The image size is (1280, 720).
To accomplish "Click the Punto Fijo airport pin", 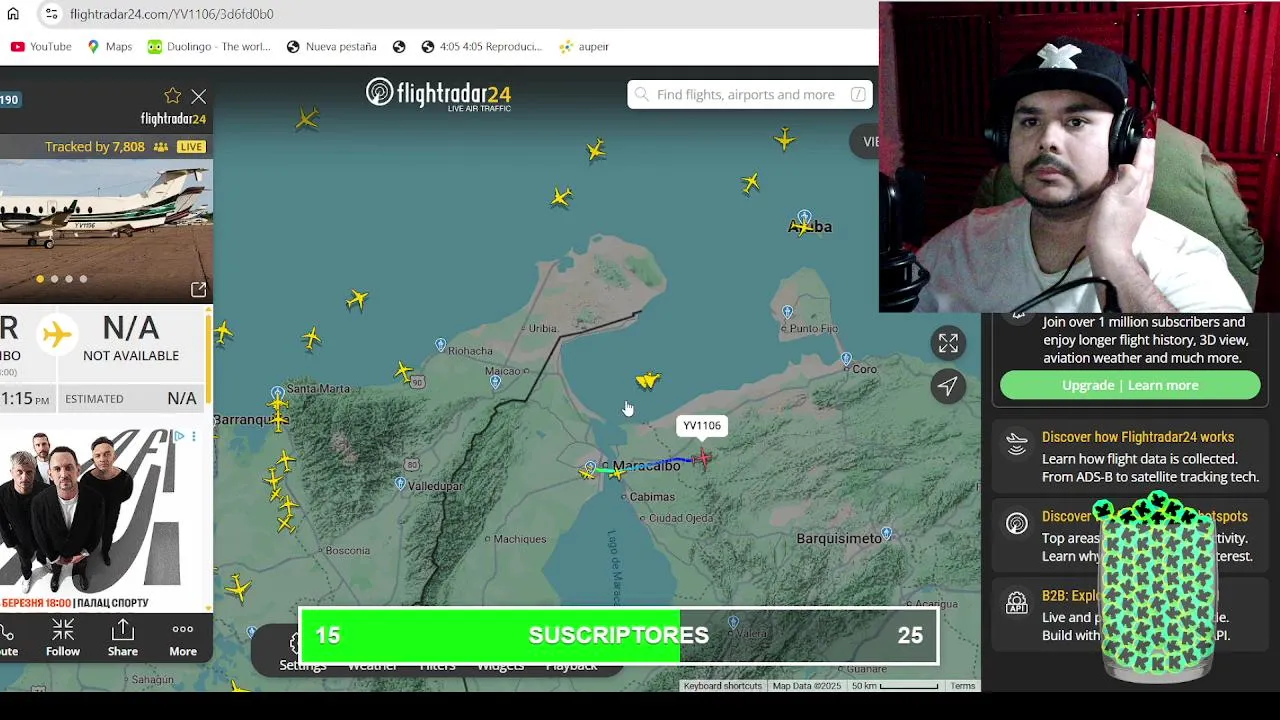I will (788, 313).
